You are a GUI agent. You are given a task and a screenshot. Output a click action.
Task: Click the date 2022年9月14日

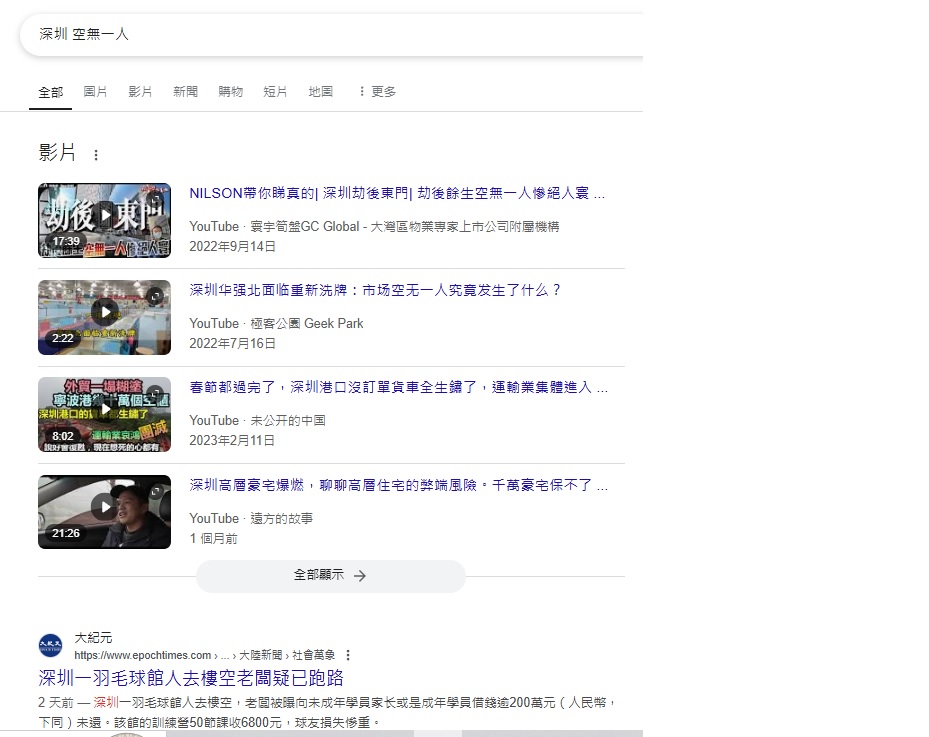(x=232, y=246)
